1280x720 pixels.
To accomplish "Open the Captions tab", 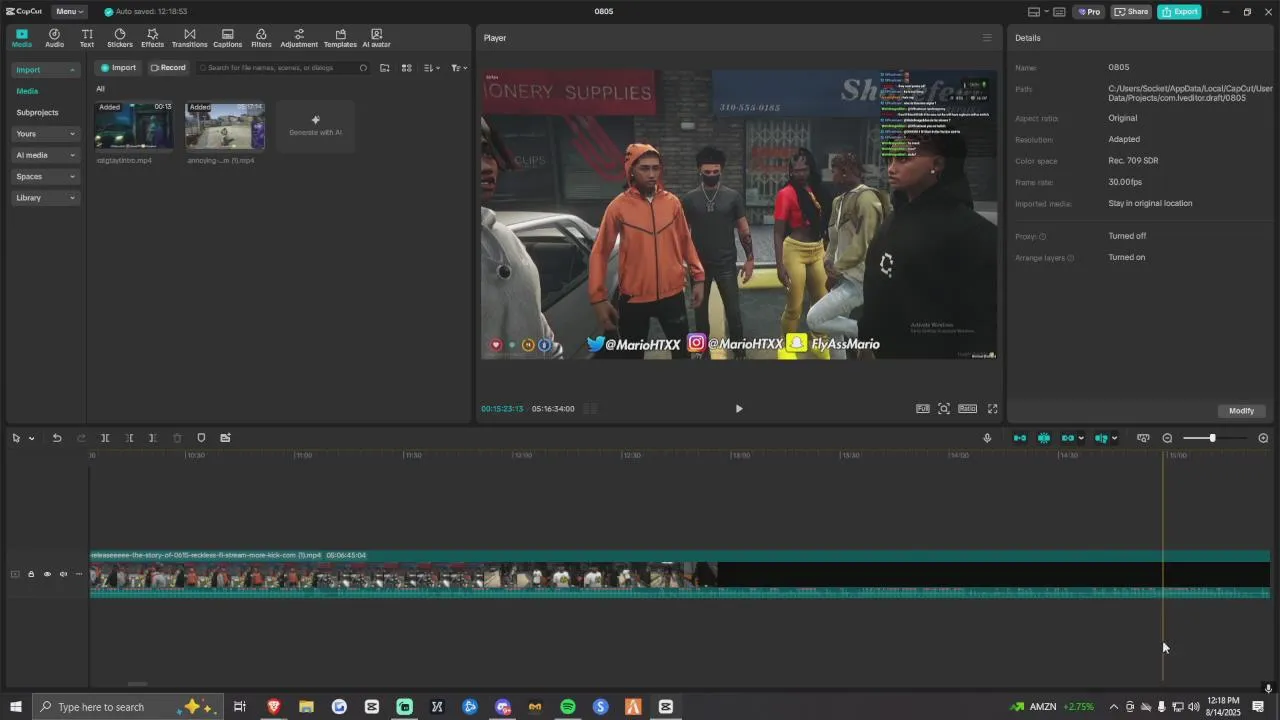I will [227, 38].
